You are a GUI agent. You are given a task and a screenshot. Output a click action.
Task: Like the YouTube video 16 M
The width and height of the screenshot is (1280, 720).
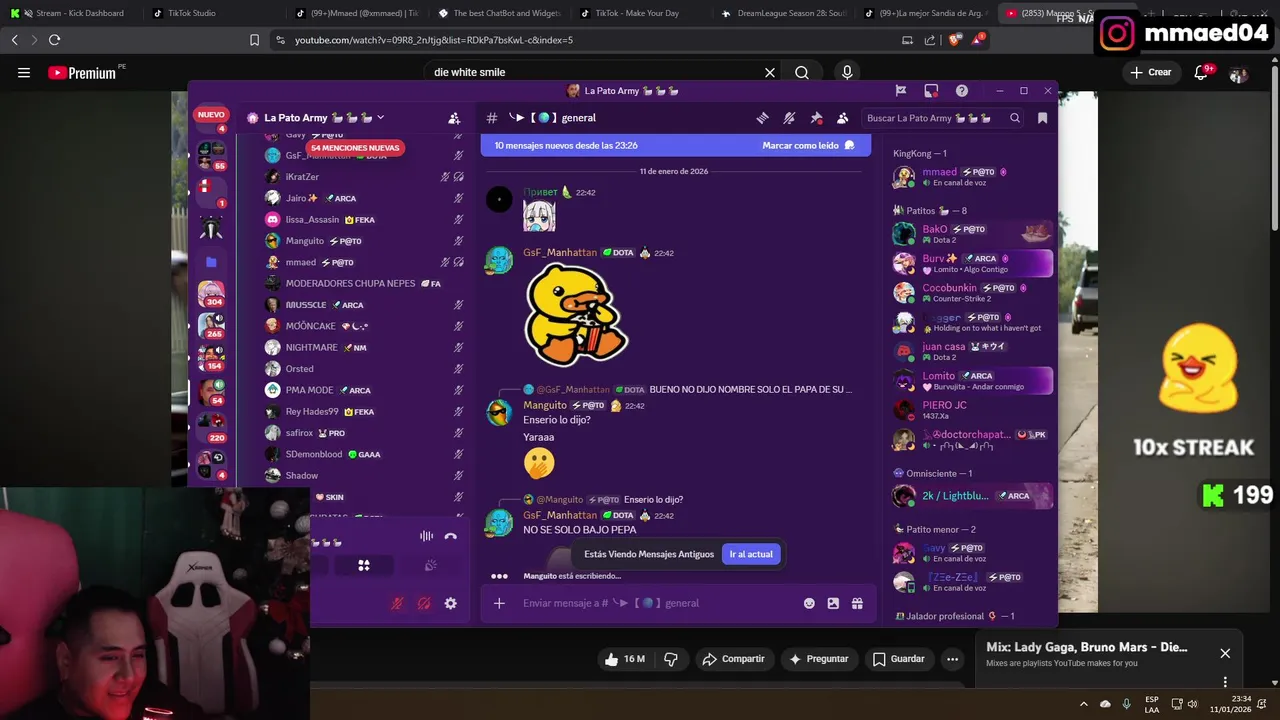point(625,659)
